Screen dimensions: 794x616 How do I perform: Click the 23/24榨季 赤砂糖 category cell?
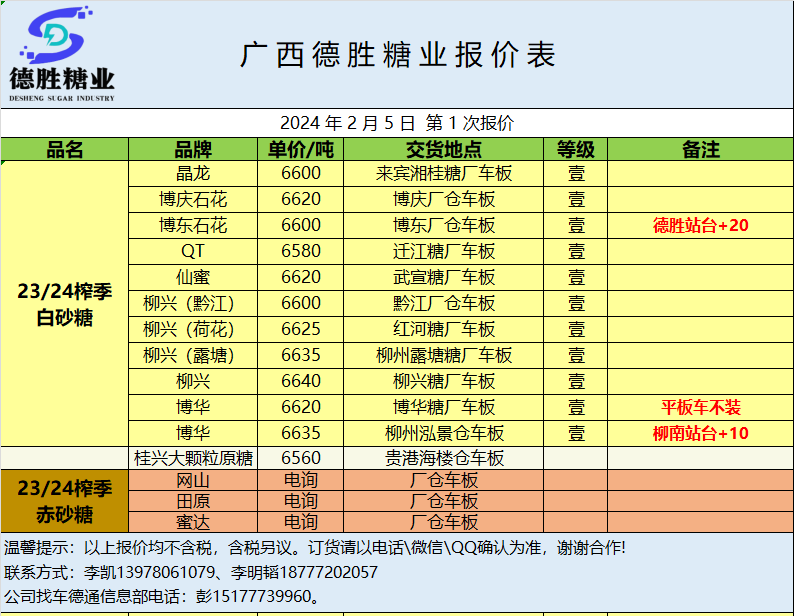(x=65, y=502)
